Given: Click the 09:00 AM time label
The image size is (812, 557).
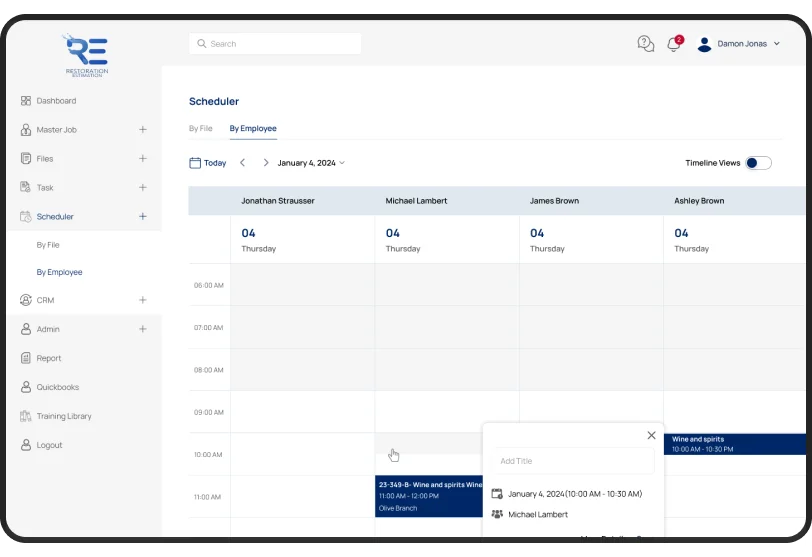Looking at the screenshot, I should coord(209,412).
